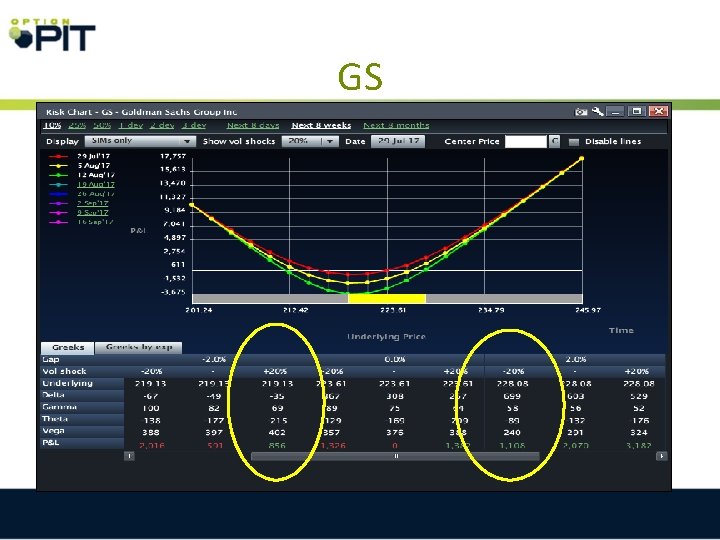The width and height of the screenshot is (720, 540).
Task: Click the Vega value 240
Action: tap(512, 433)
